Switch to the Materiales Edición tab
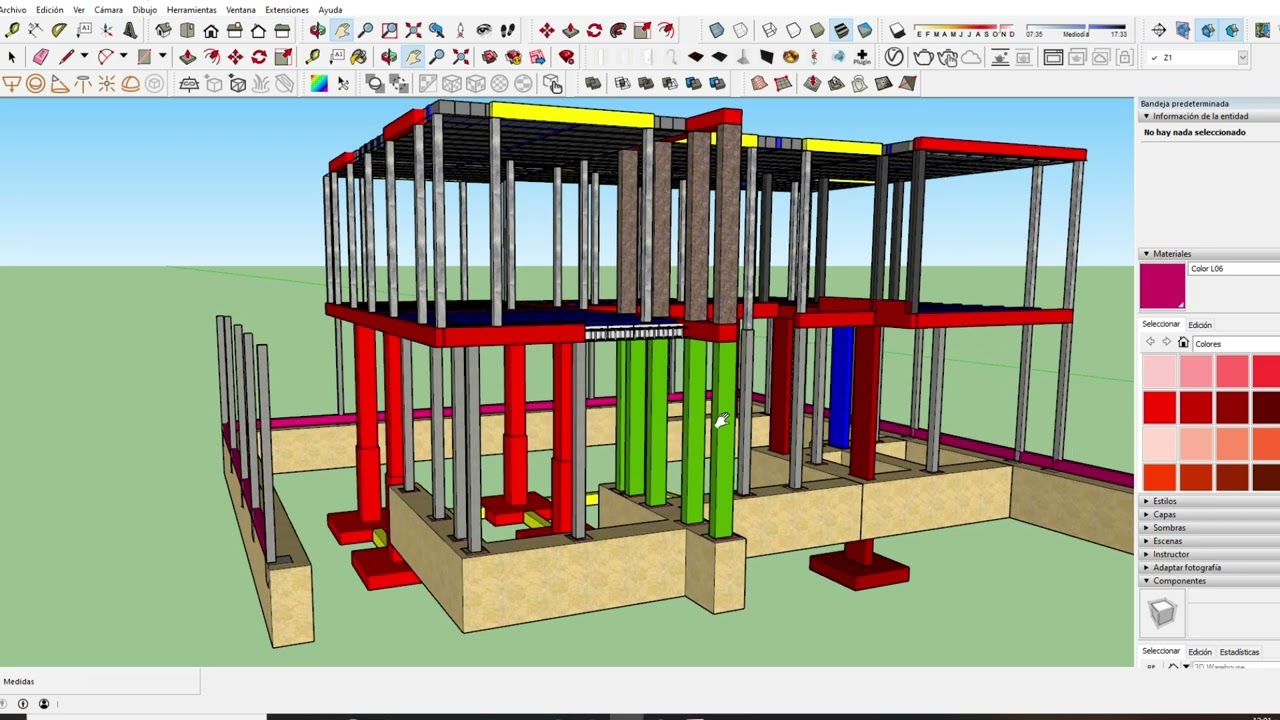Image resolution: width=1280 pixels, height=720 pixels. (1200, 325)
